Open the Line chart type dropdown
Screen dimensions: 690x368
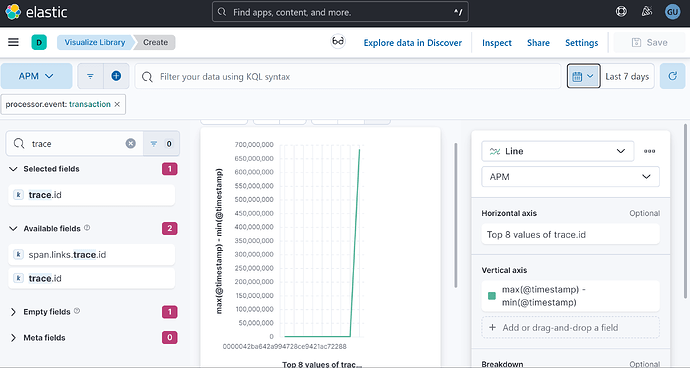click(x=558, y=151)
